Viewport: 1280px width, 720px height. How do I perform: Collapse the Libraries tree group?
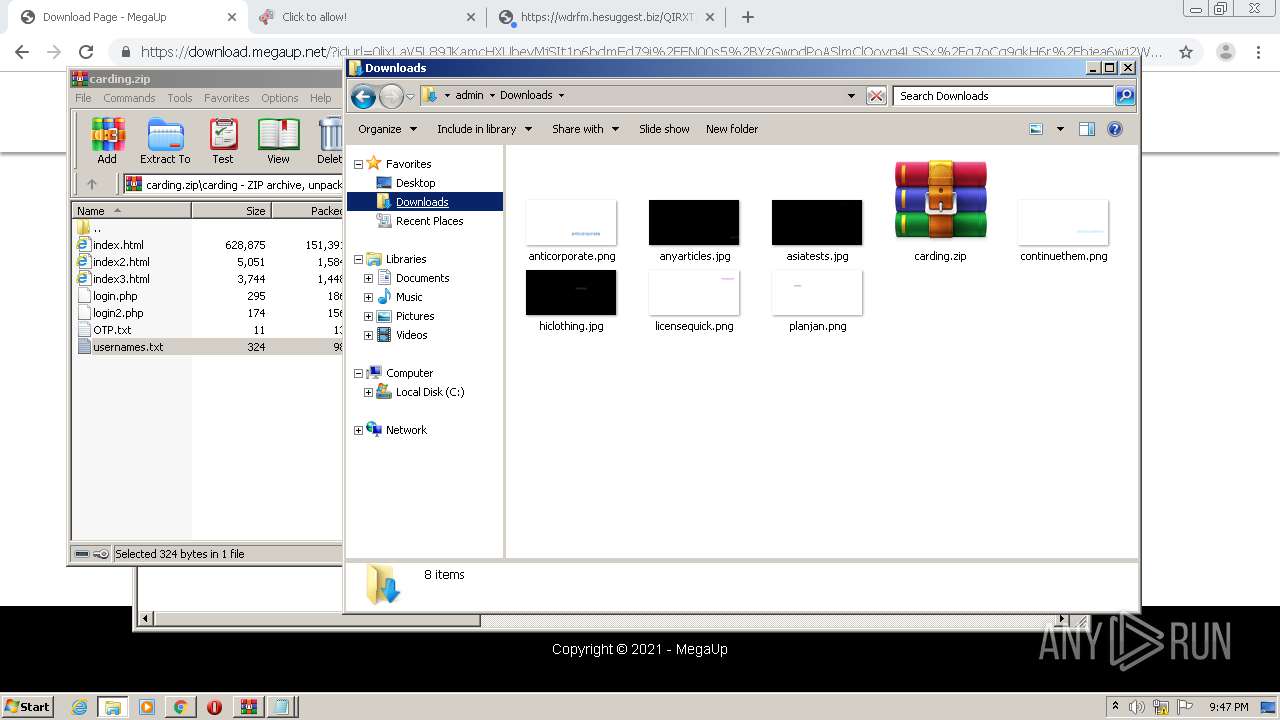359,259
